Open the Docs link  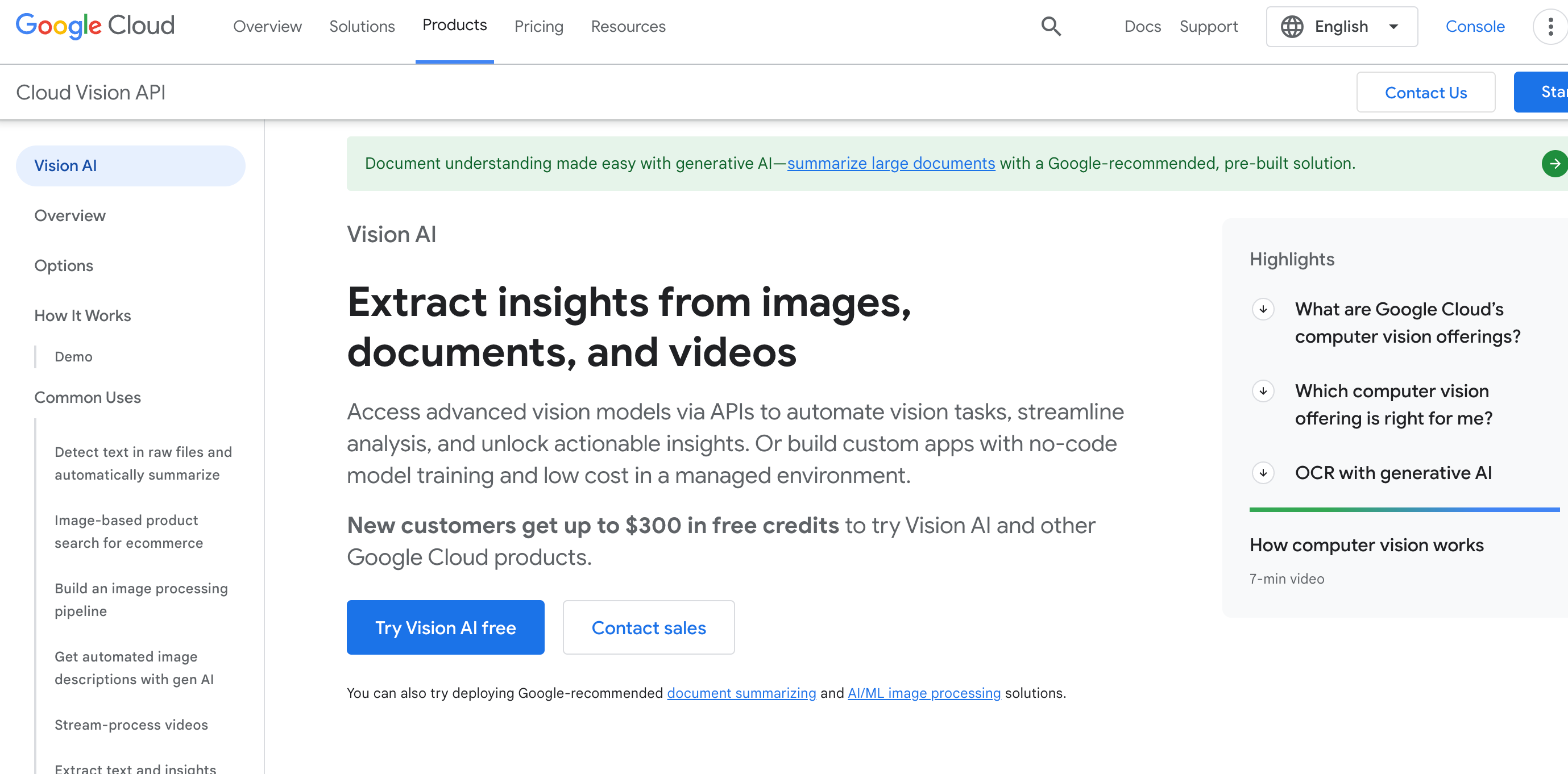point(1143,26)
